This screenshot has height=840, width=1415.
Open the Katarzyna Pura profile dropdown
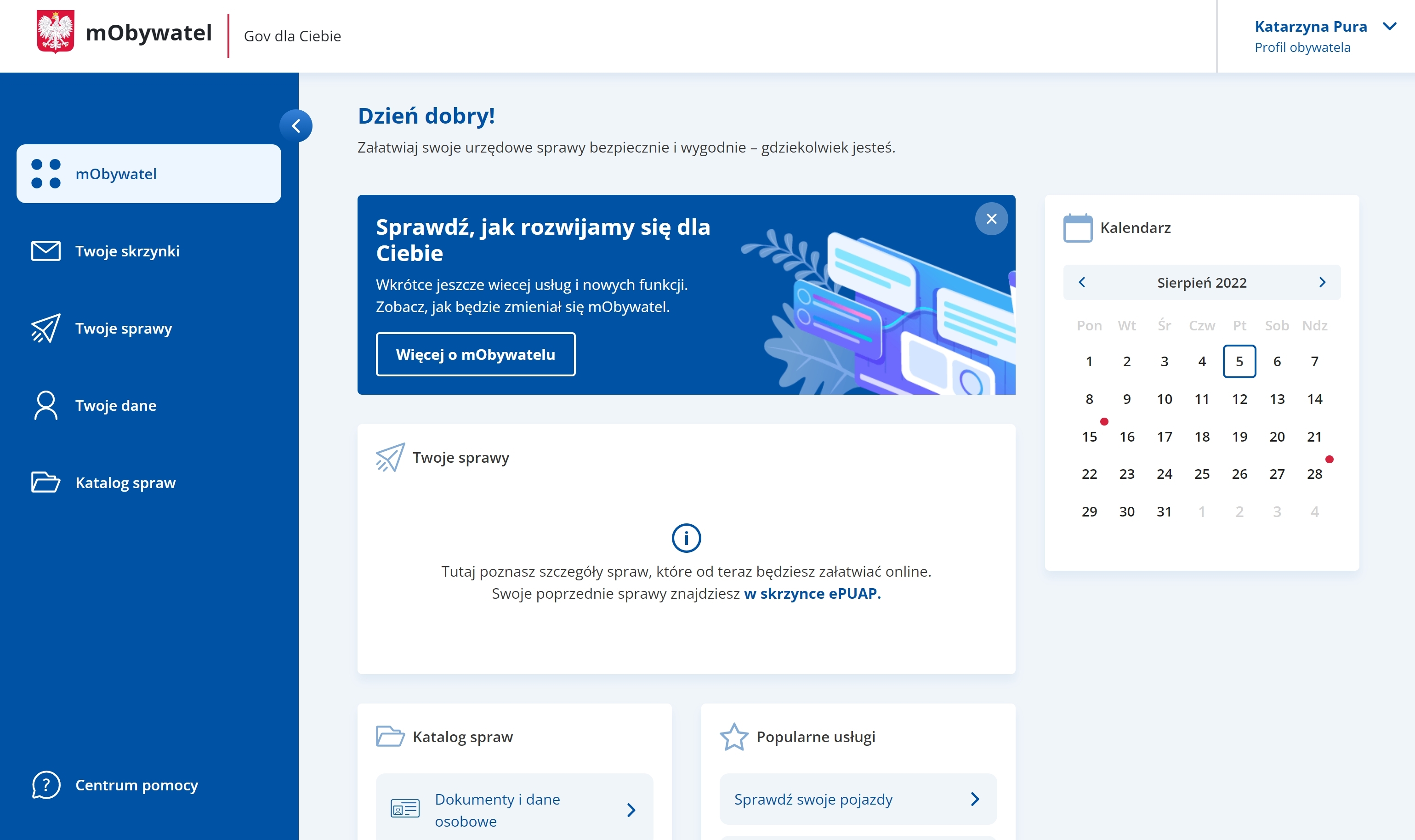(1390, 27)
